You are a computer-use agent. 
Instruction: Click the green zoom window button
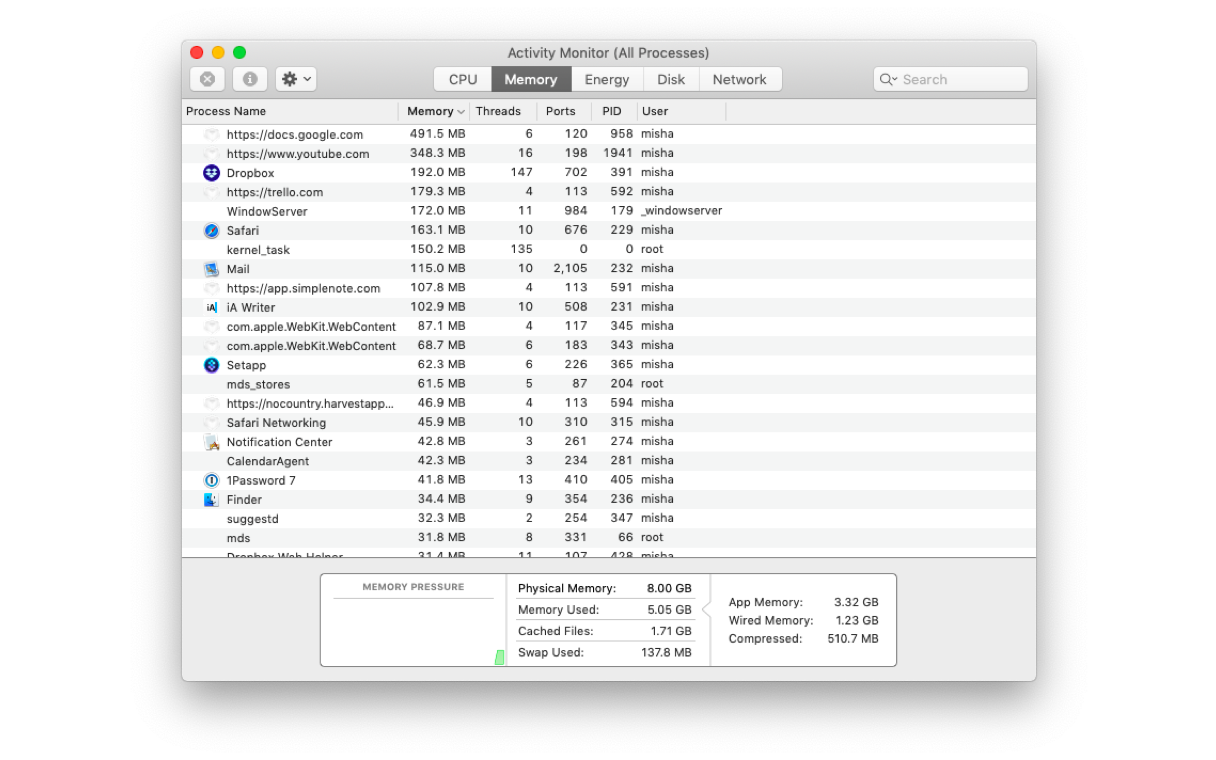pos(239,53)
